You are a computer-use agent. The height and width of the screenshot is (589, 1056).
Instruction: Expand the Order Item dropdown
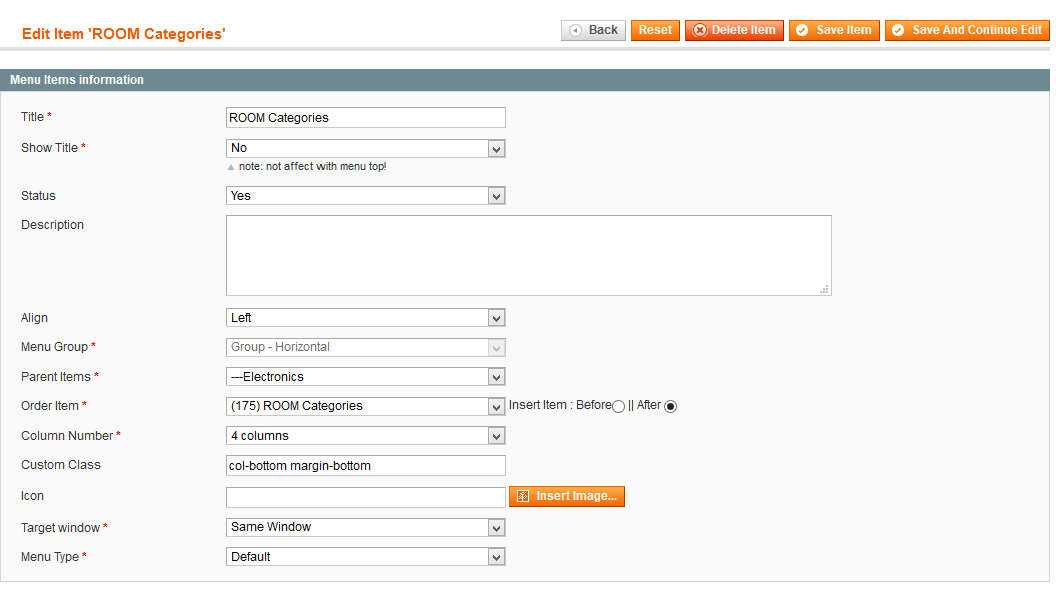(366, 406)
